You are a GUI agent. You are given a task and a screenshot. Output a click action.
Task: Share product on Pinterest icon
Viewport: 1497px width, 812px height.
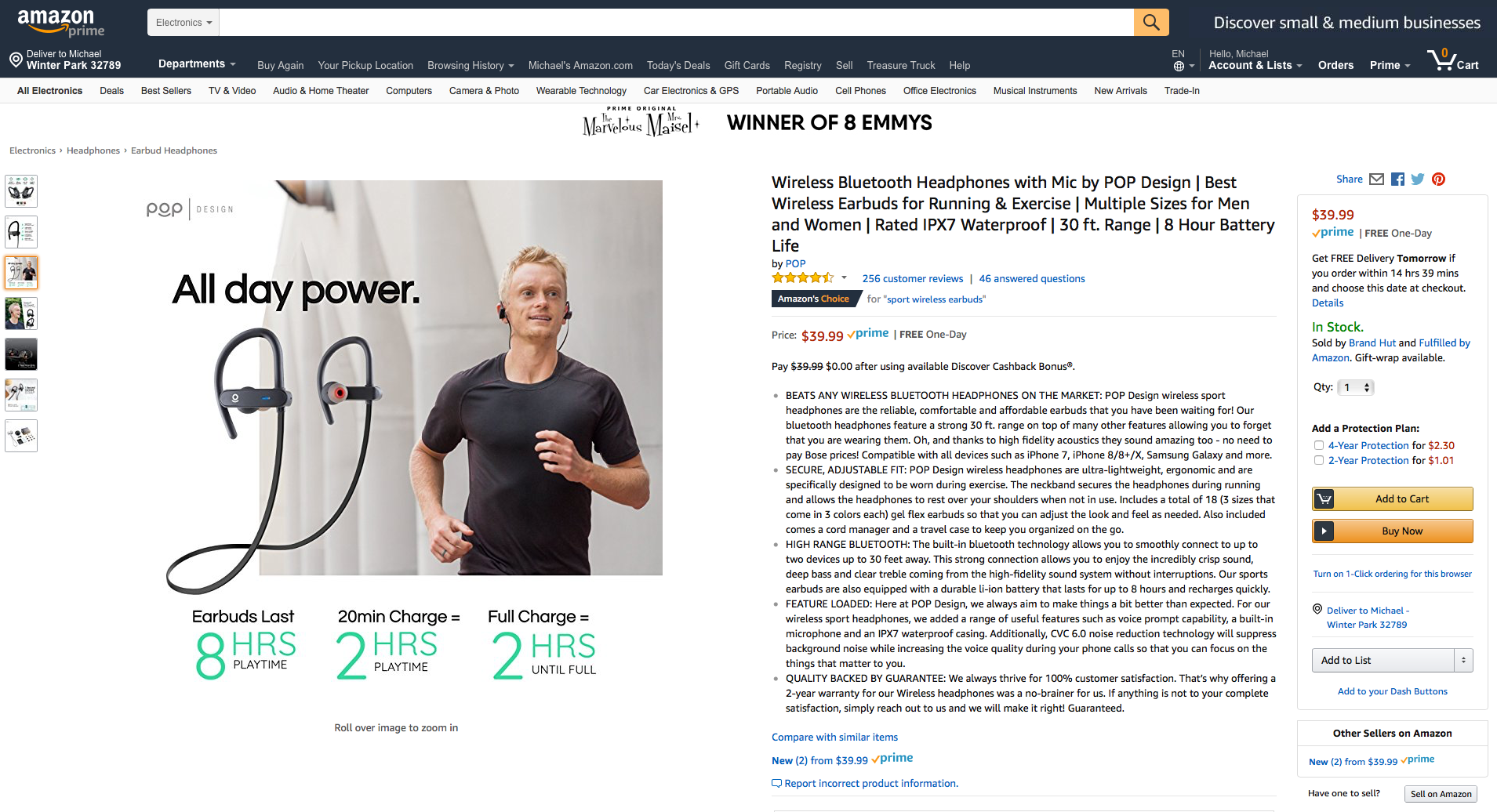tap(1438, 179)
